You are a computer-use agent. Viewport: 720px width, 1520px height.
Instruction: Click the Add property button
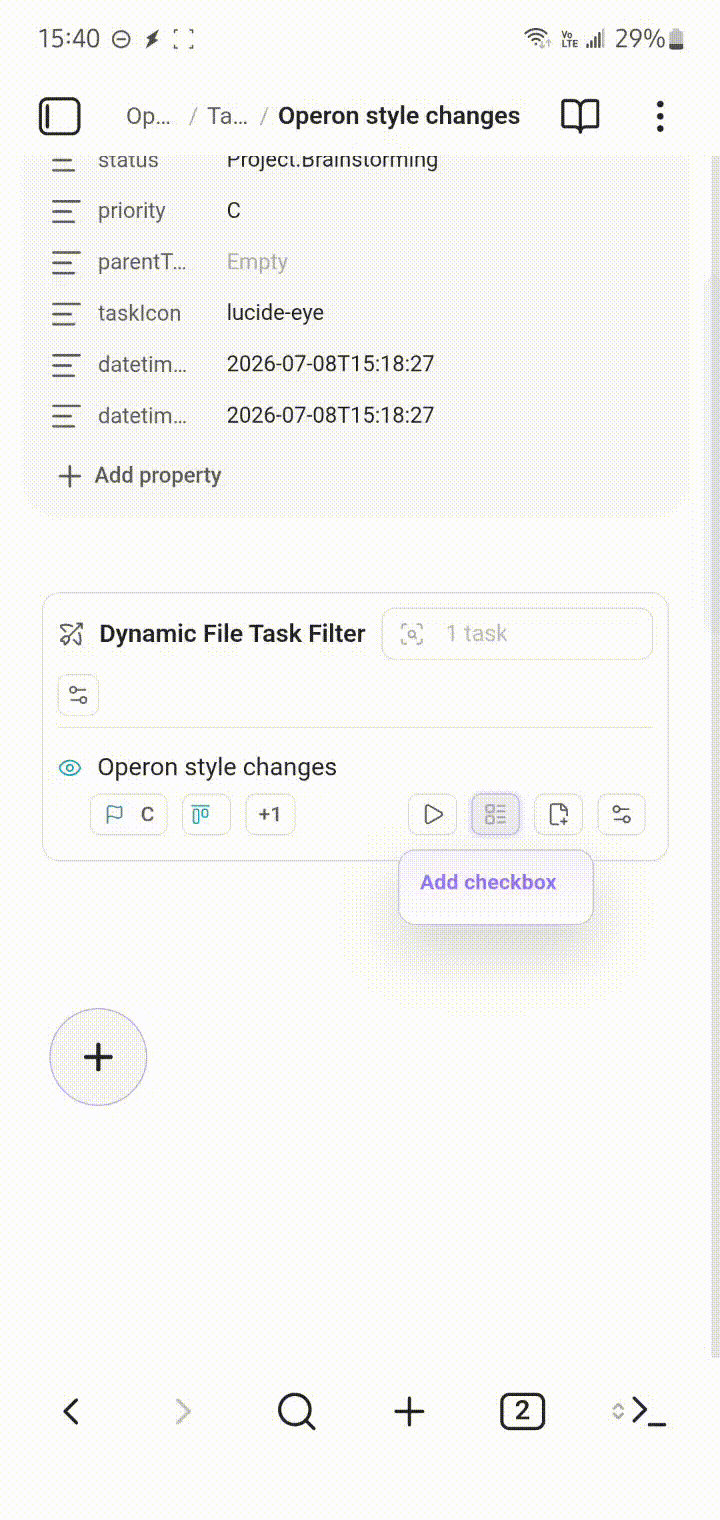tap(140, 476)
